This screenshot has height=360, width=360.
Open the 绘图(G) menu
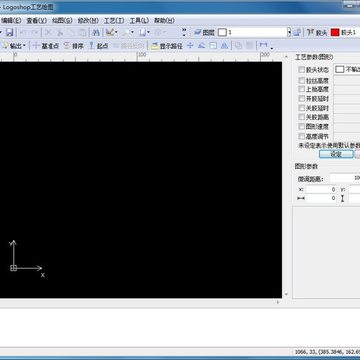click(62, 21)
